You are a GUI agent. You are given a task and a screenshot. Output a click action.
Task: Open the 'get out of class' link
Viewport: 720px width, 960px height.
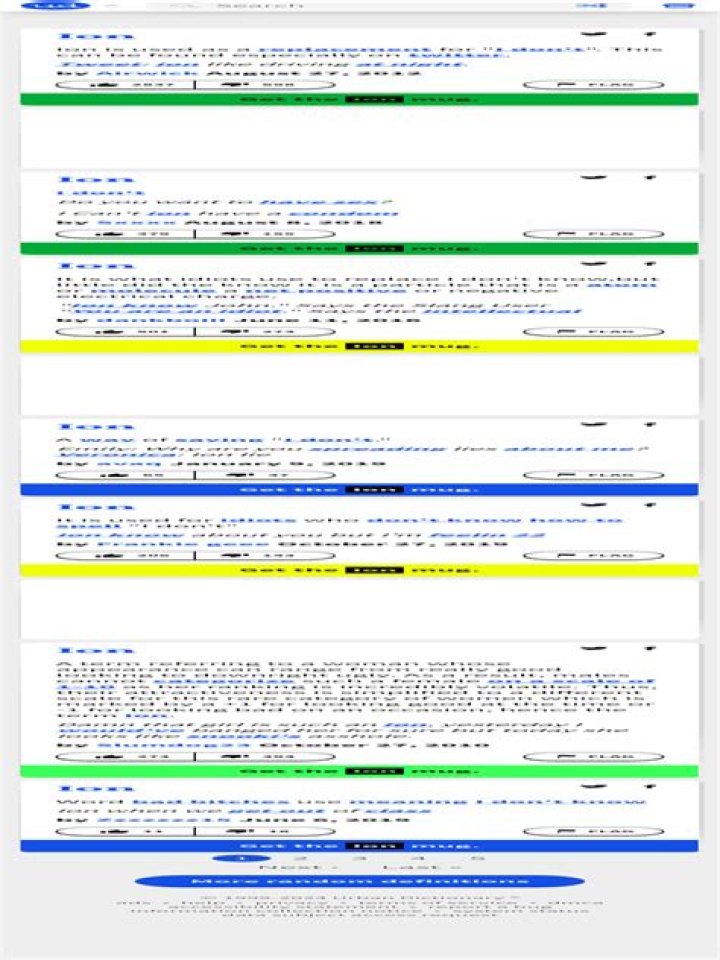329,811
